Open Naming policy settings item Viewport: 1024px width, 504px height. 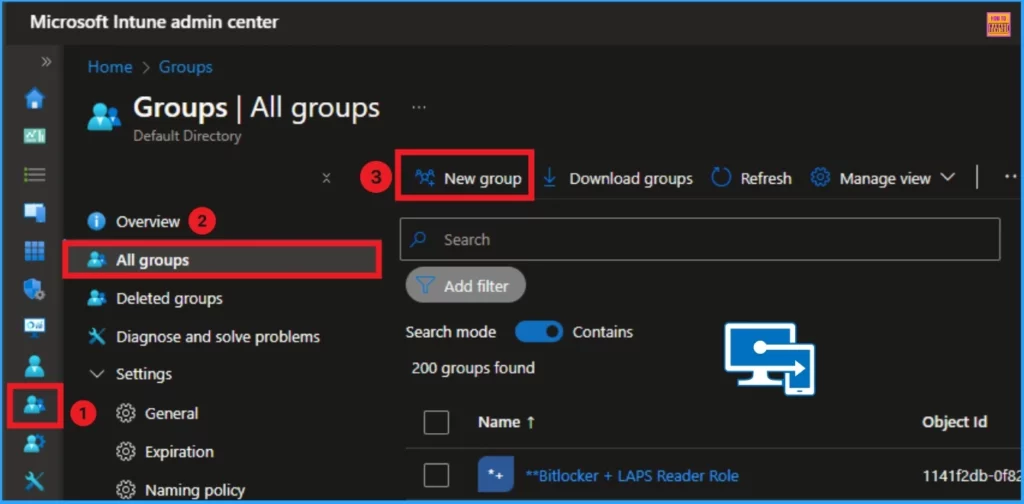(195, 490)
